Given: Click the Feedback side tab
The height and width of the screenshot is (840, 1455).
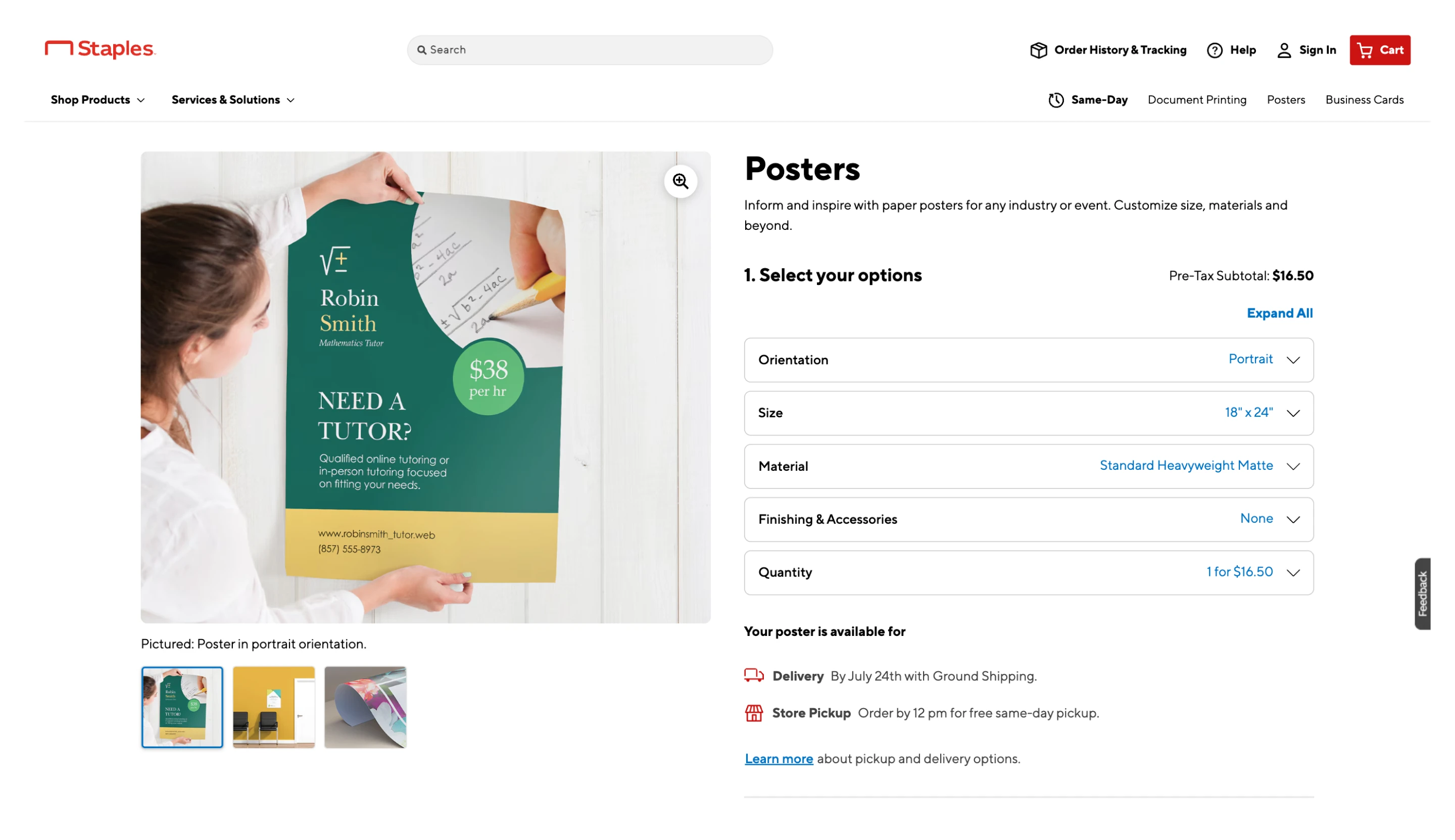Looking at the screenshot, I should [1422, 593].
